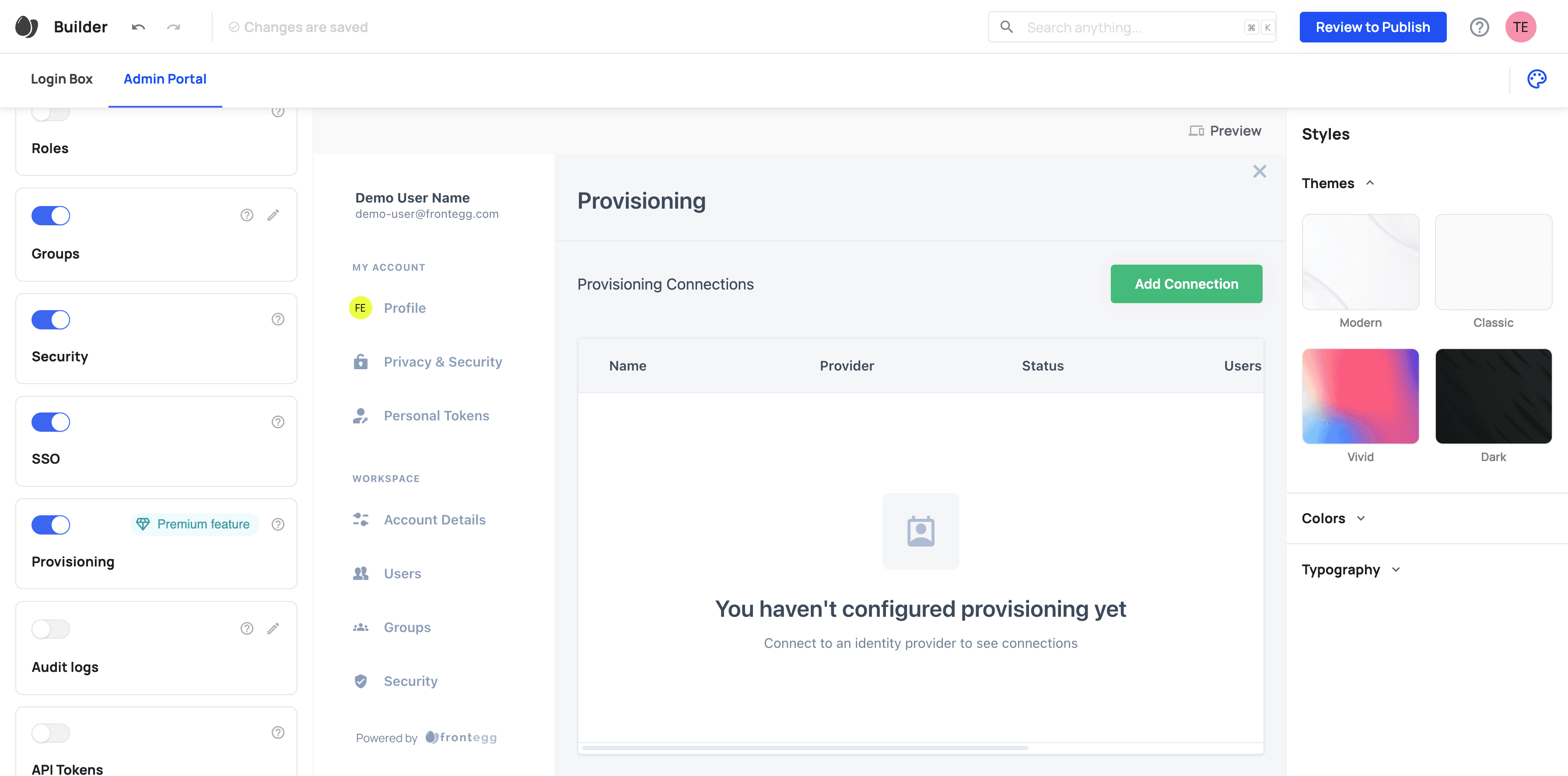
Task: Click the Frontegg logo in the header
Action: (x=26, y=27)
